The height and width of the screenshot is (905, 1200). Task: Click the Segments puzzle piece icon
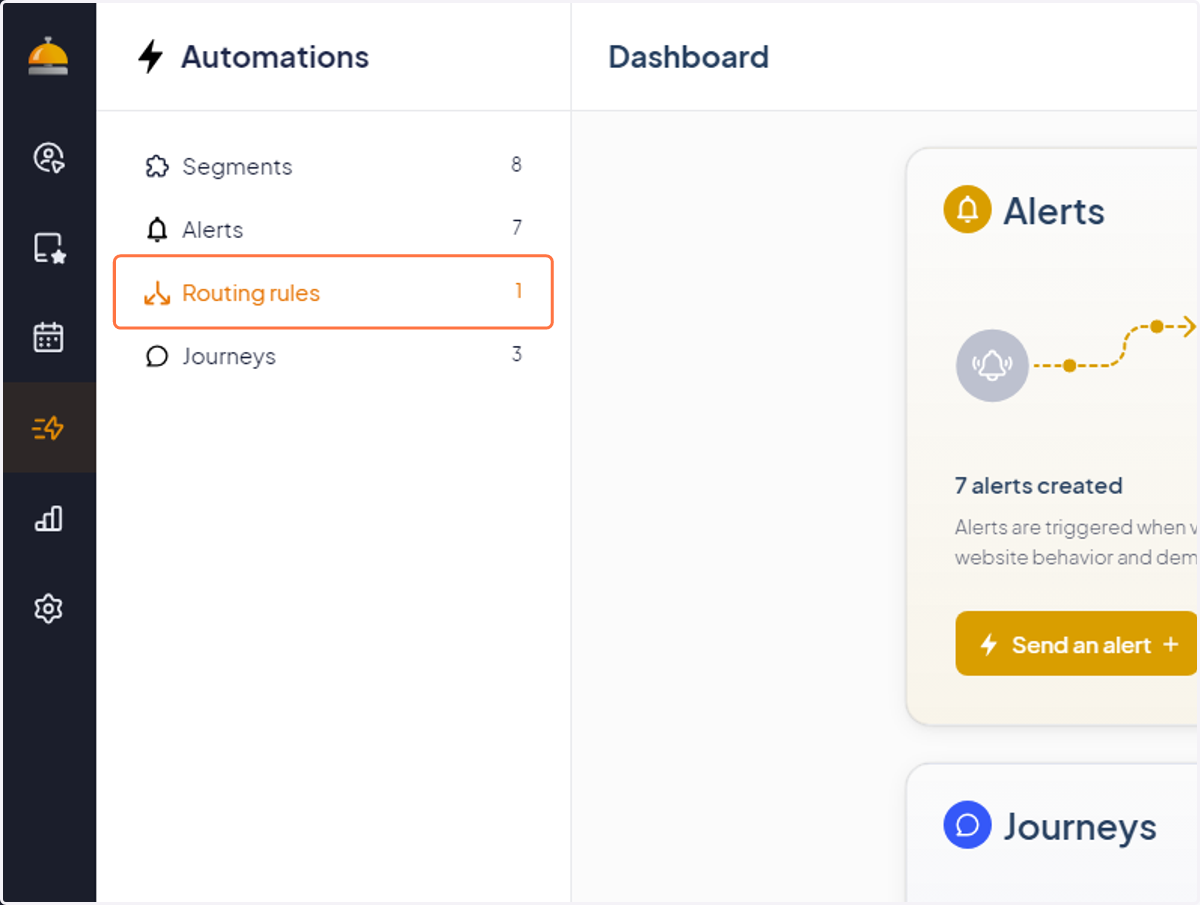[157, 167]
